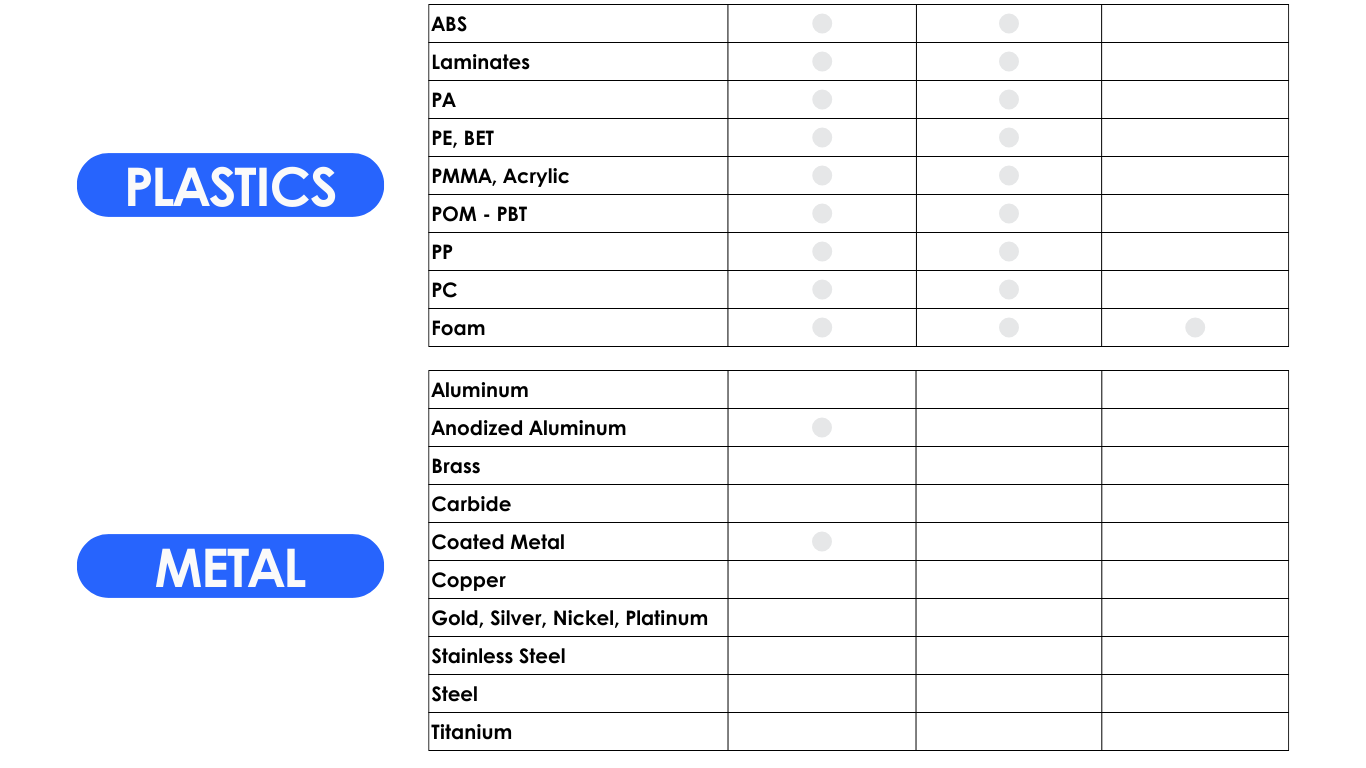Image resolution: width=1366 pixels, height=768 pixels.
Task: Select the Foam material row label
Action: [x=458, y=328]
